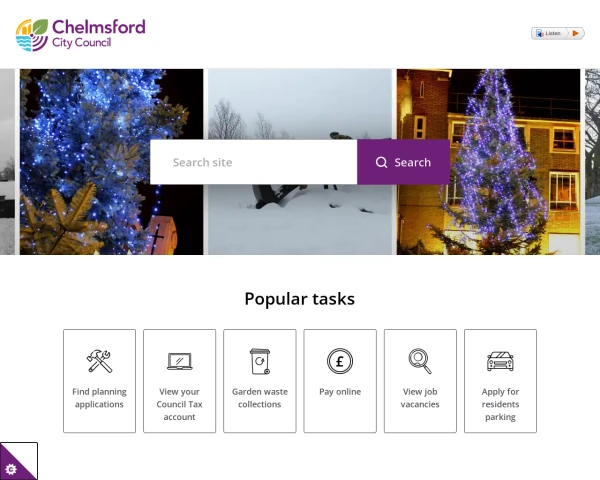Click inside the Search site field

coord(254,162)
